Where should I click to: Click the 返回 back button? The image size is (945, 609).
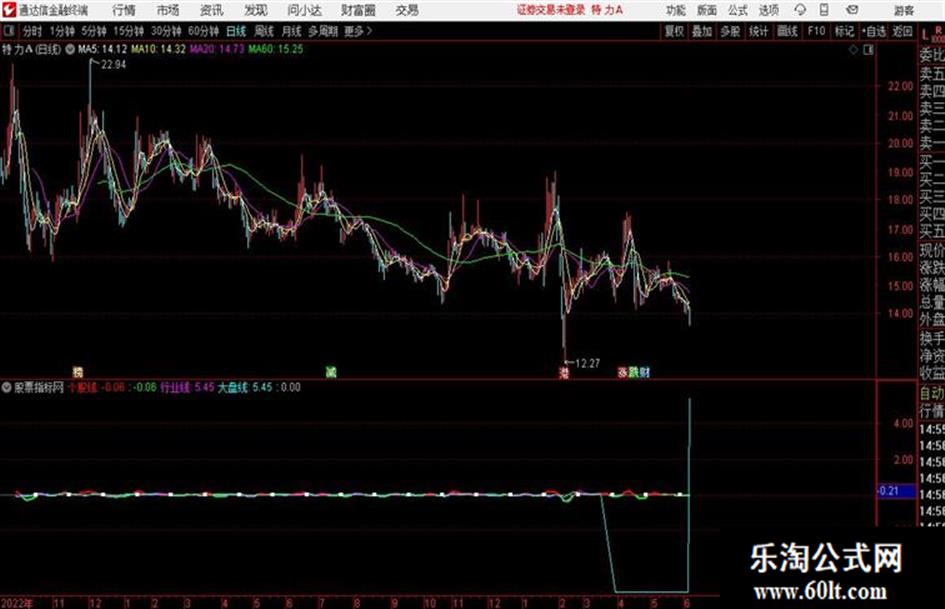tap(902, 31)
